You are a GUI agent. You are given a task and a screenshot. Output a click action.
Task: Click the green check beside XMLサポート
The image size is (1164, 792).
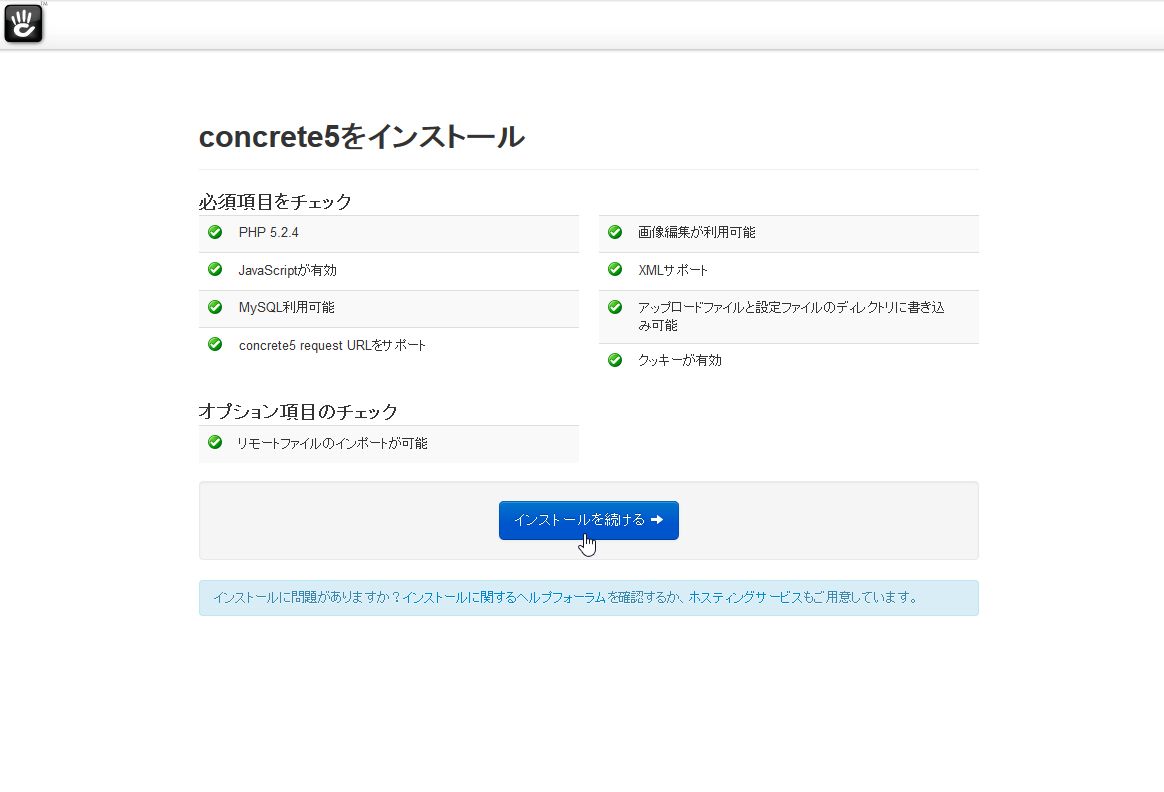point(615,269)
